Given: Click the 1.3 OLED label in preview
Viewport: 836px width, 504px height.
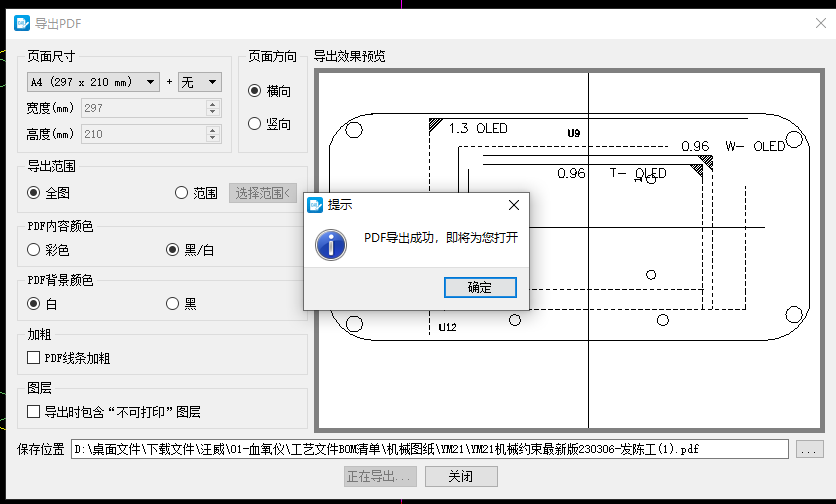Looking at the screenshot, I should [478, 129].
